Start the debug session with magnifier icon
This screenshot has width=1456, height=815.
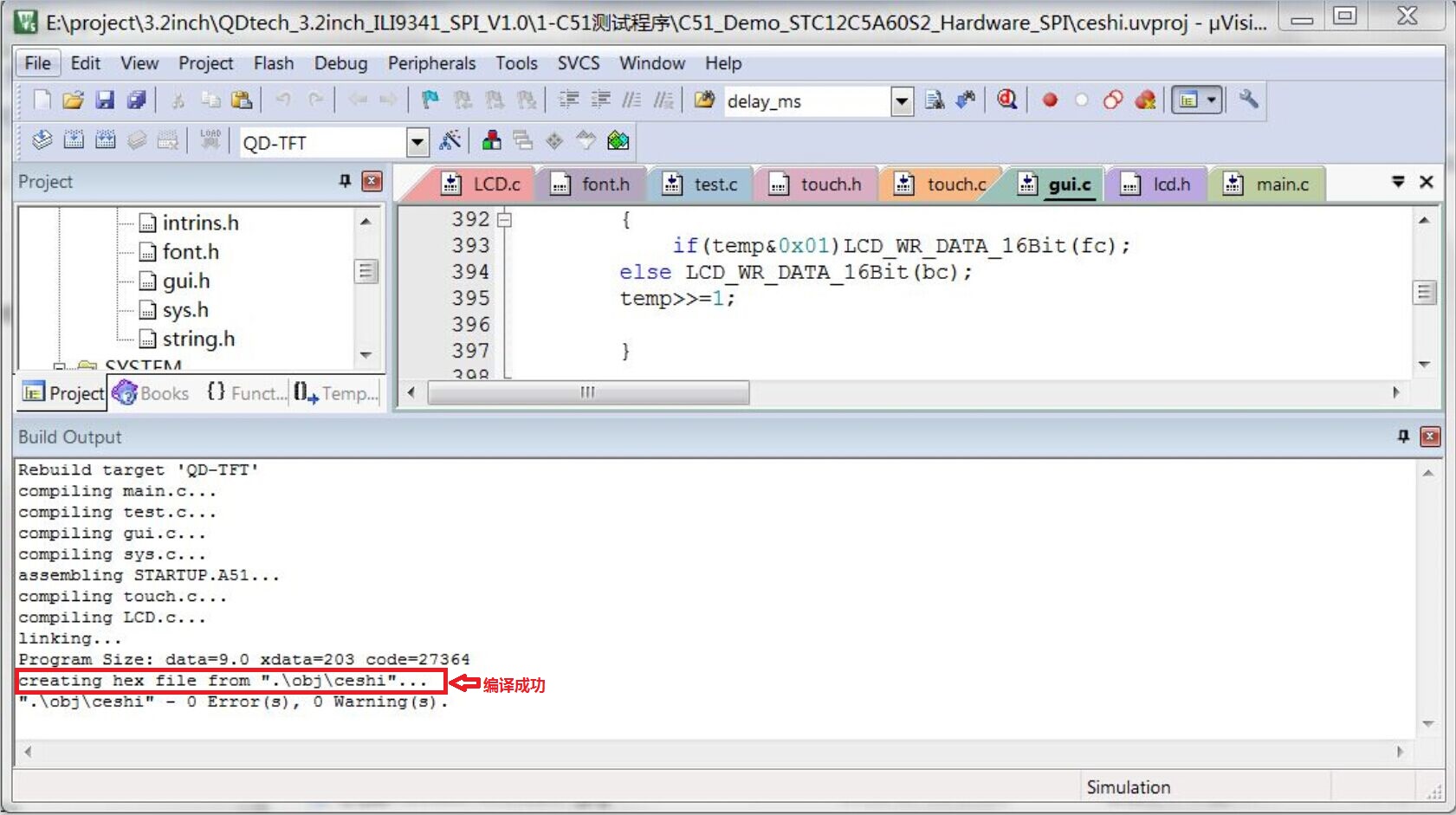(x=1006, y=100)
